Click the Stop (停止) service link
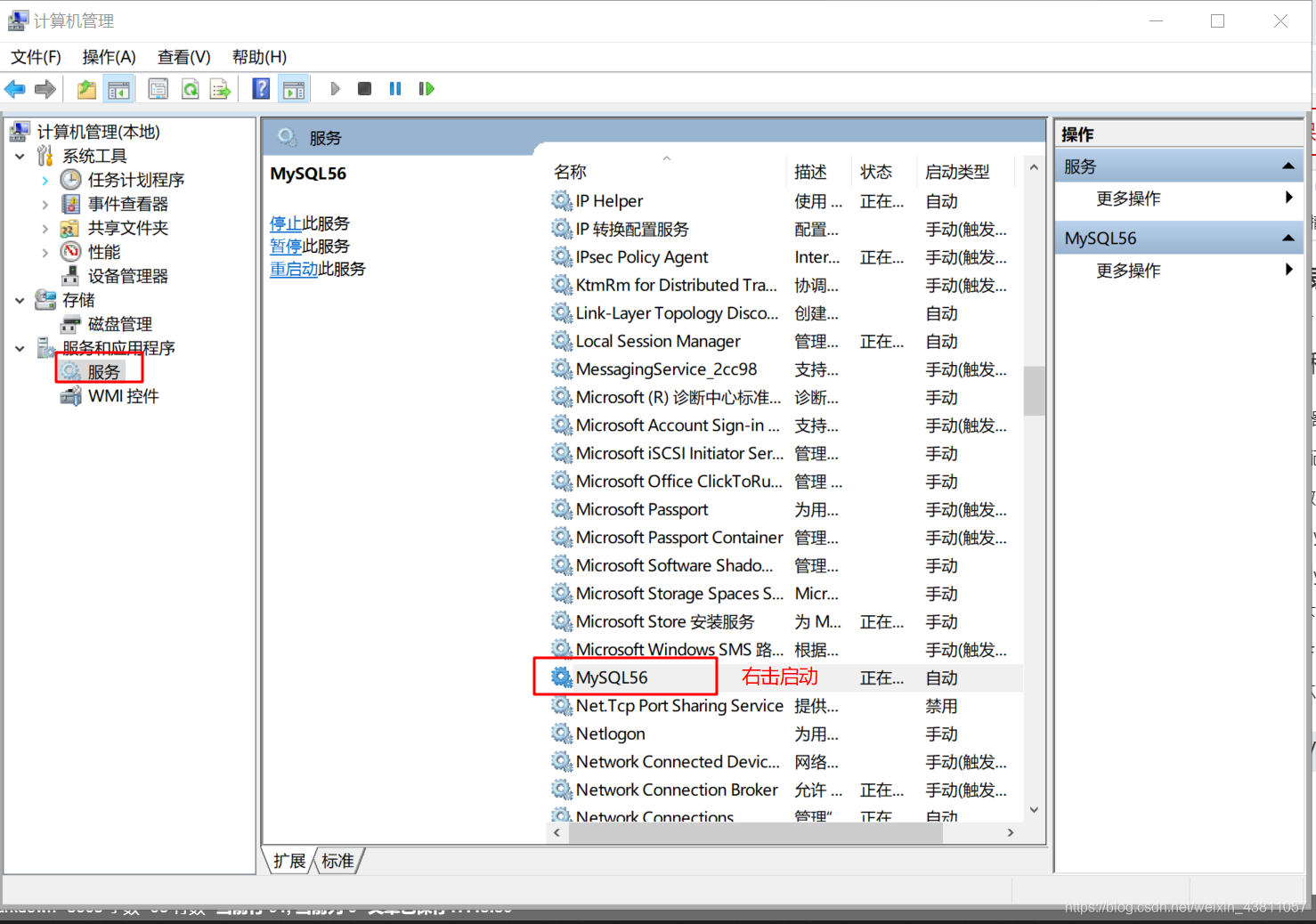The height and width of the screenshot is (924, 1316). 286,223
